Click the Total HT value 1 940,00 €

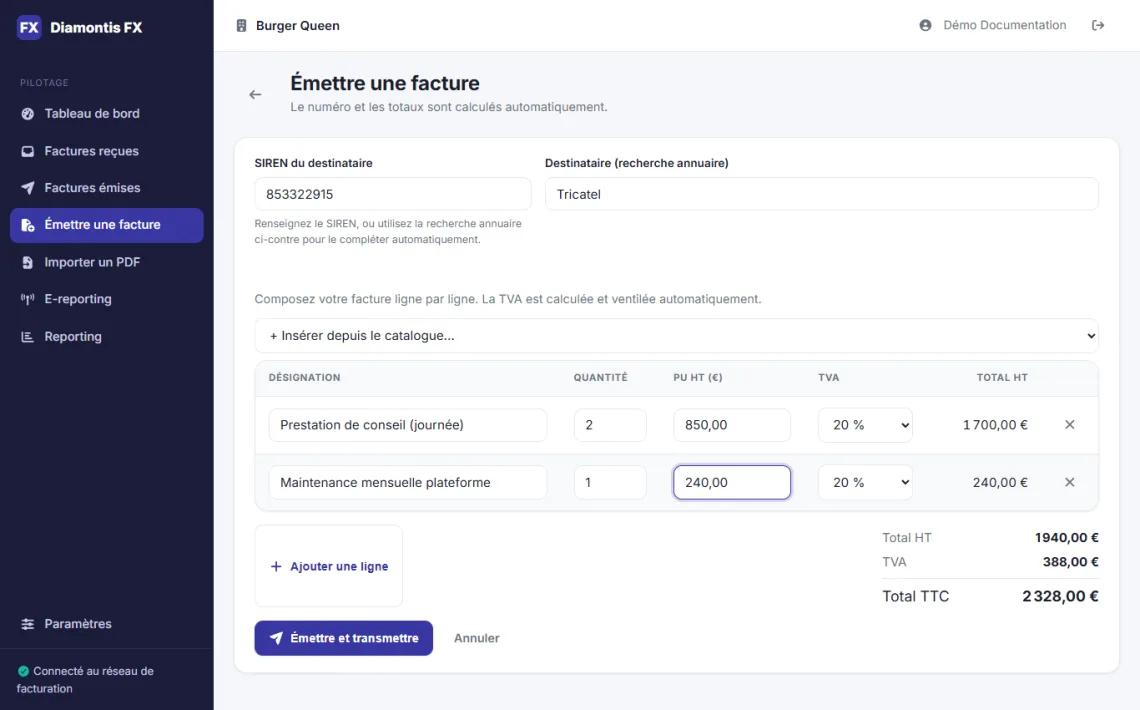point(1067,538)
